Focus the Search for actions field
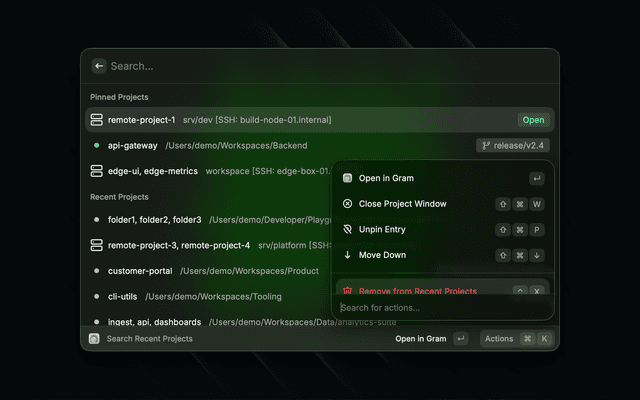This screenshot has width=640, height=400. tap(443, 308)
